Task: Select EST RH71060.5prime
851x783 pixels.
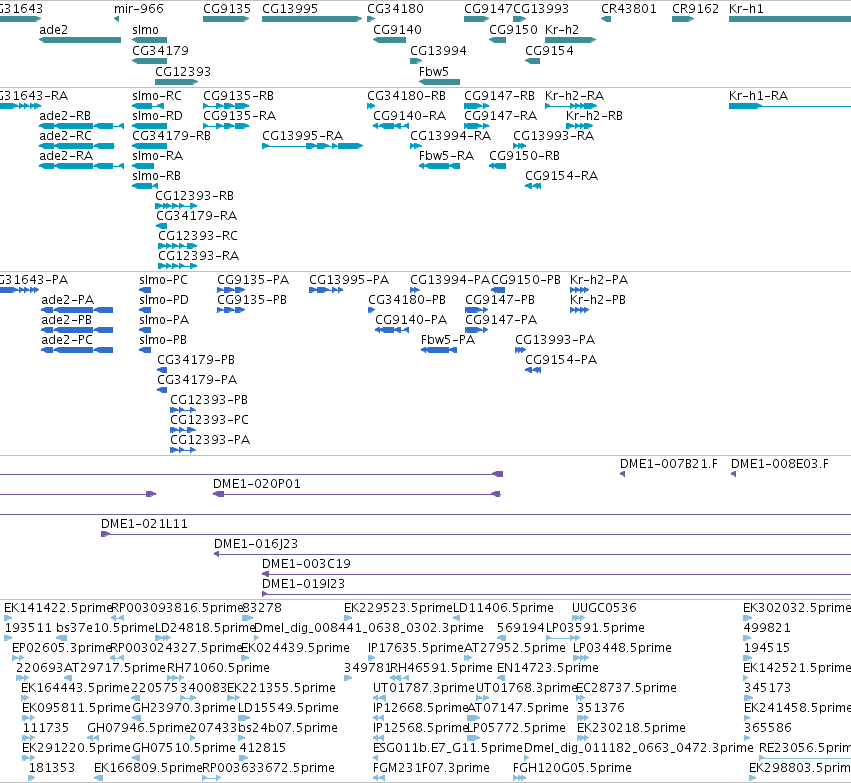Action: (218, 667)
